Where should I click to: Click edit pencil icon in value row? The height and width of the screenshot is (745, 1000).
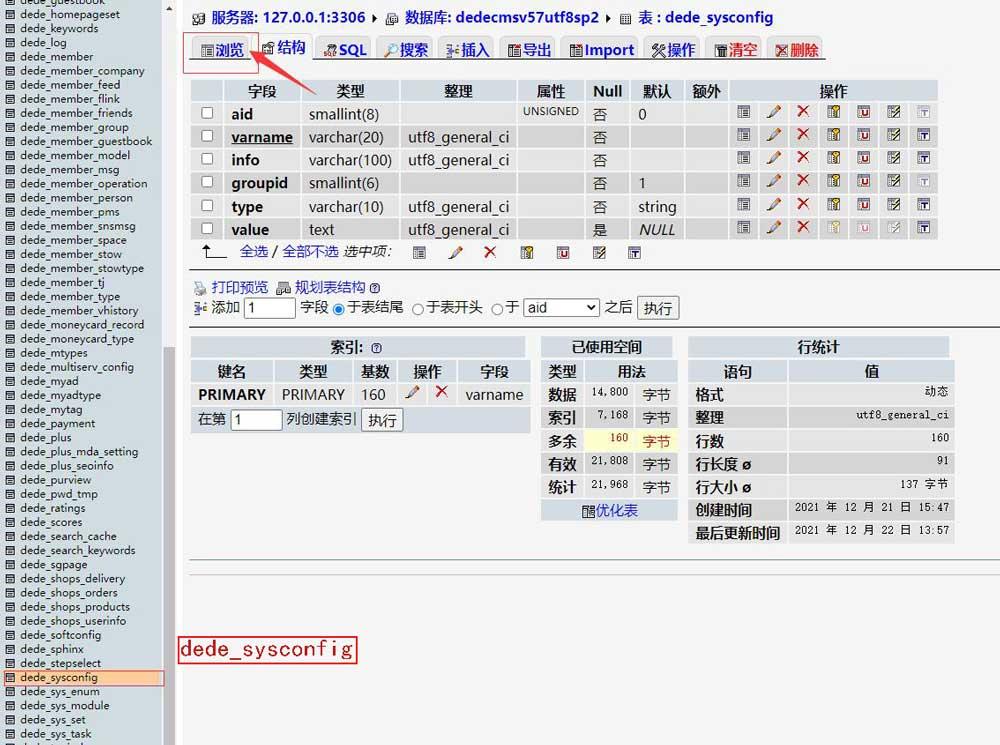(774, 227)
